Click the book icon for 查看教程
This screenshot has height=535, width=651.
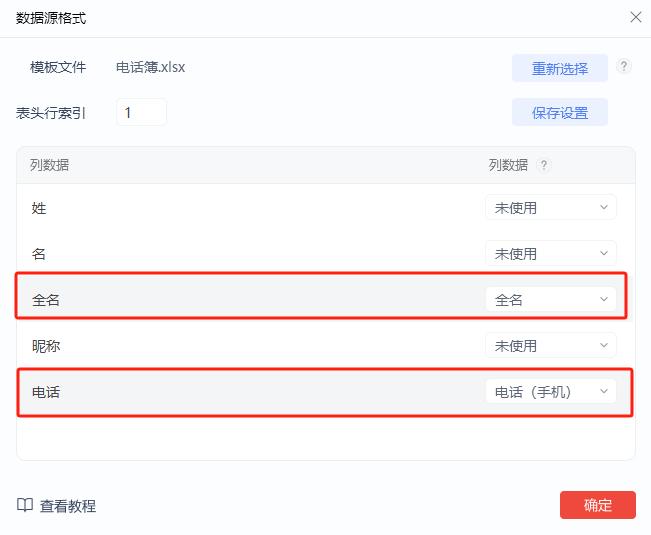tap(25, 506)
